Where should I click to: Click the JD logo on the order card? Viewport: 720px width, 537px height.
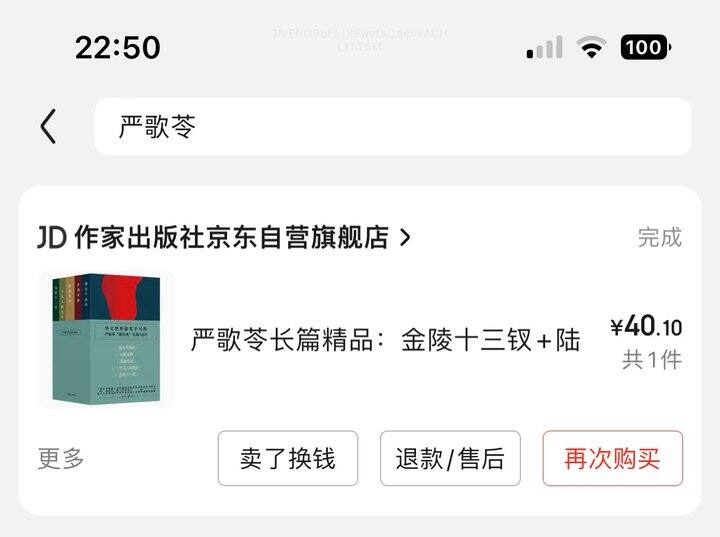coord(51,237)
